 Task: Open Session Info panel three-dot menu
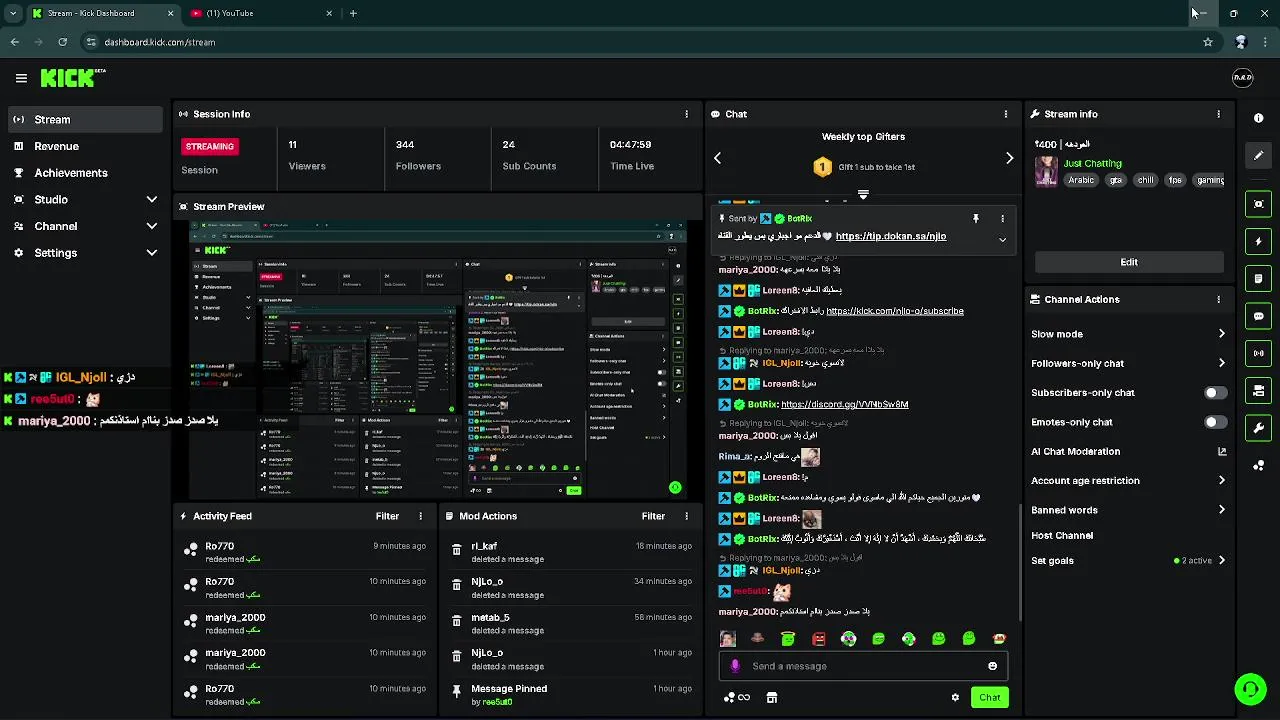click(x=686, y=114)
